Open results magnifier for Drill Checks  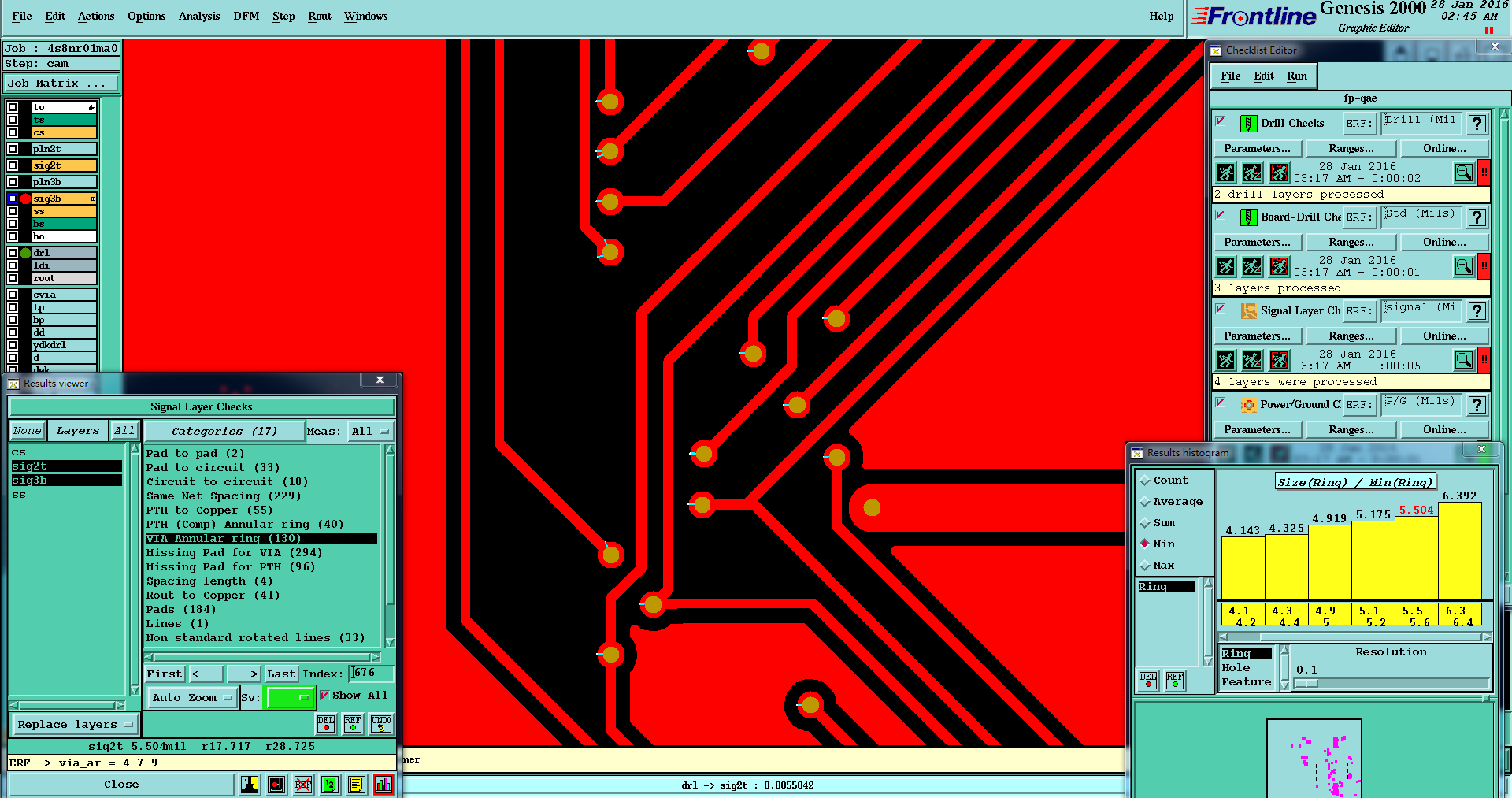(x=1463, y=173)
